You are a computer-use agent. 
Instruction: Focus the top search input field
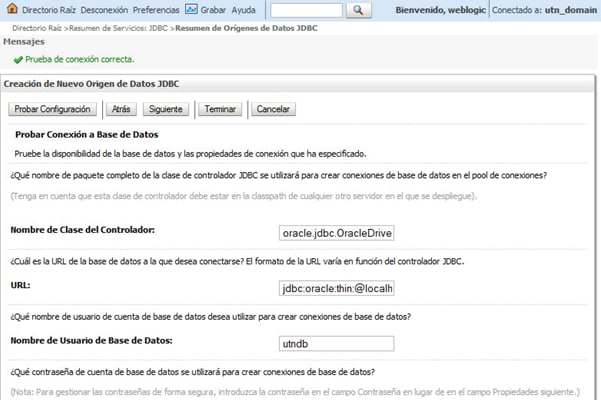[307, 10]
